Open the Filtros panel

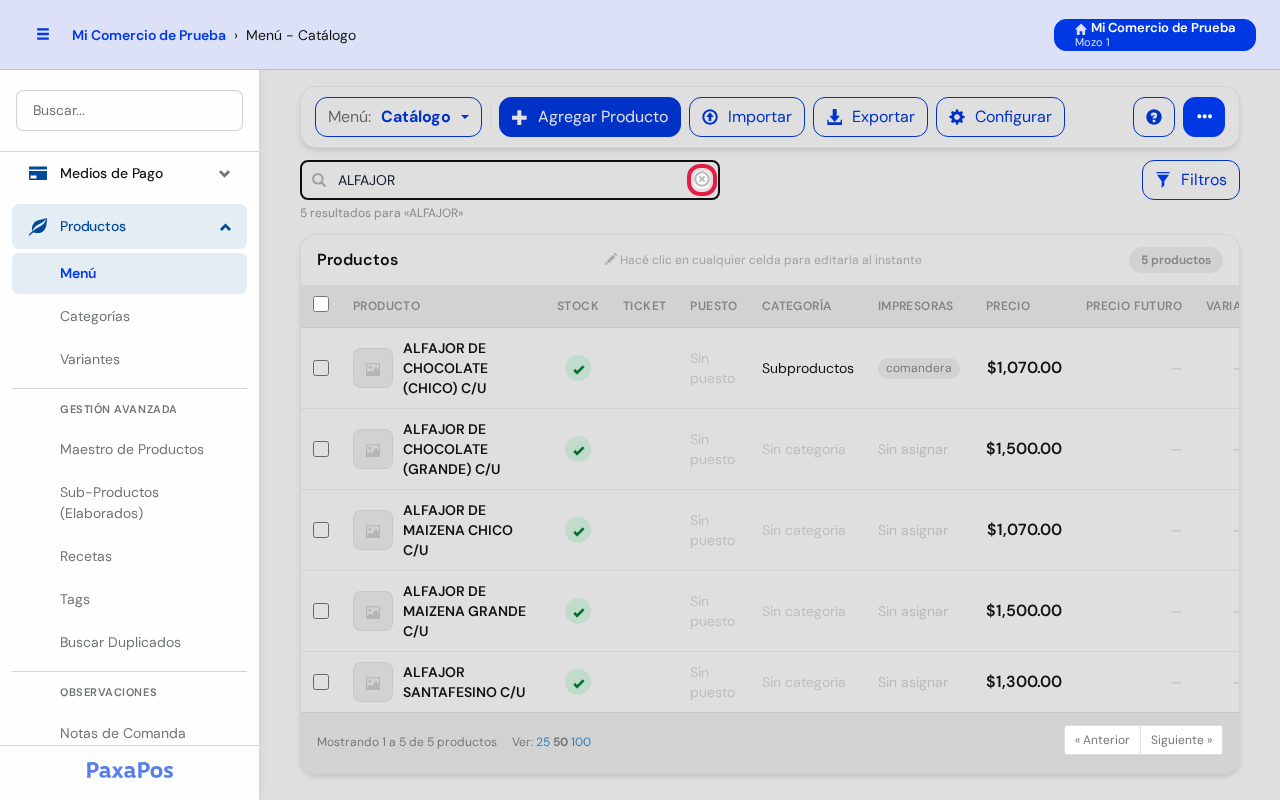[1191, 180]
